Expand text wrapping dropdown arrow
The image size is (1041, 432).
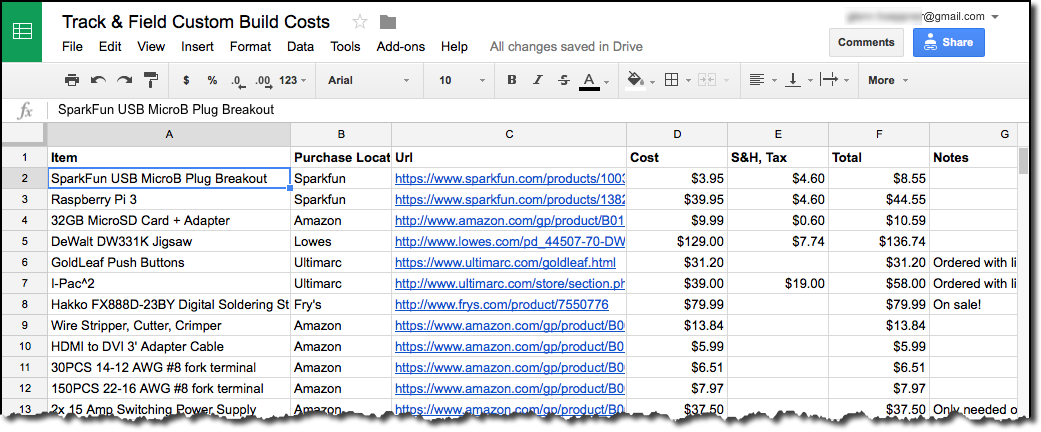846,81
